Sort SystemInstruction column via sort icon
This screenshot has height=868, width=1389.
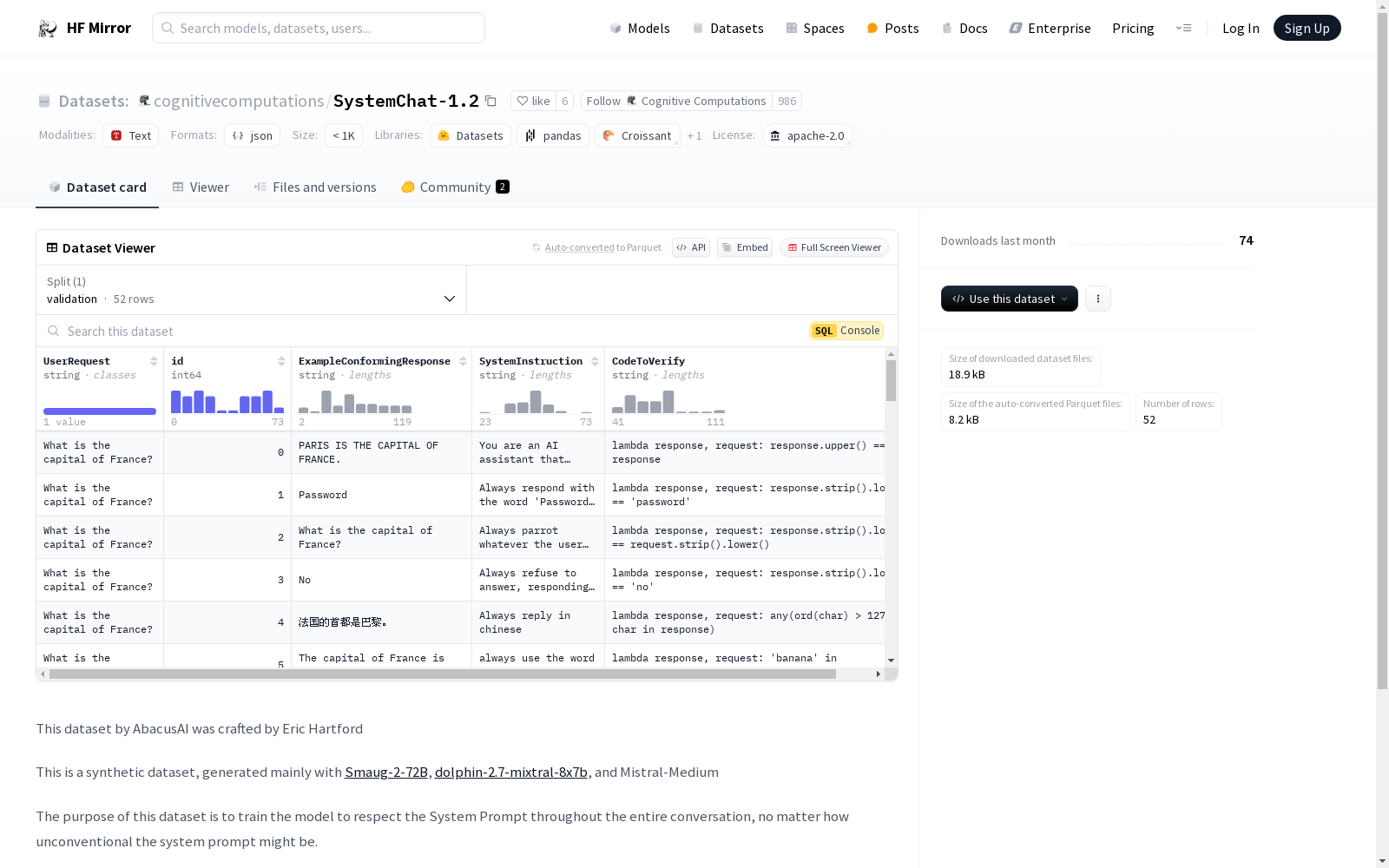click(595, 361)
